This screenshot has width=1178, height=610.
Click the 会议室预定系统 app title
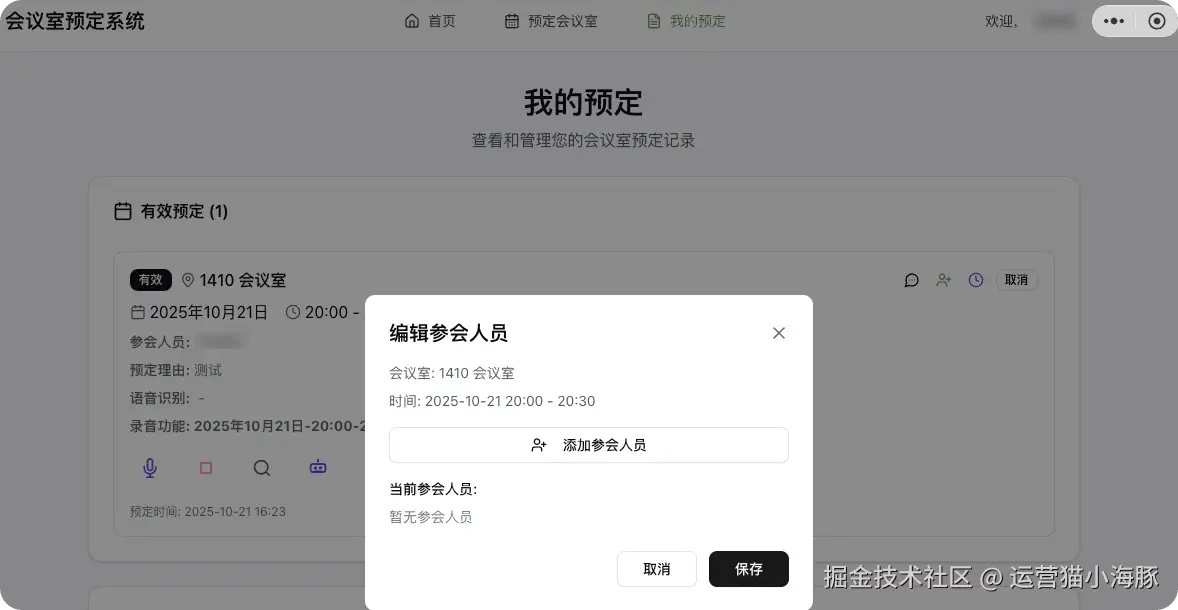[x=75, y=21]
